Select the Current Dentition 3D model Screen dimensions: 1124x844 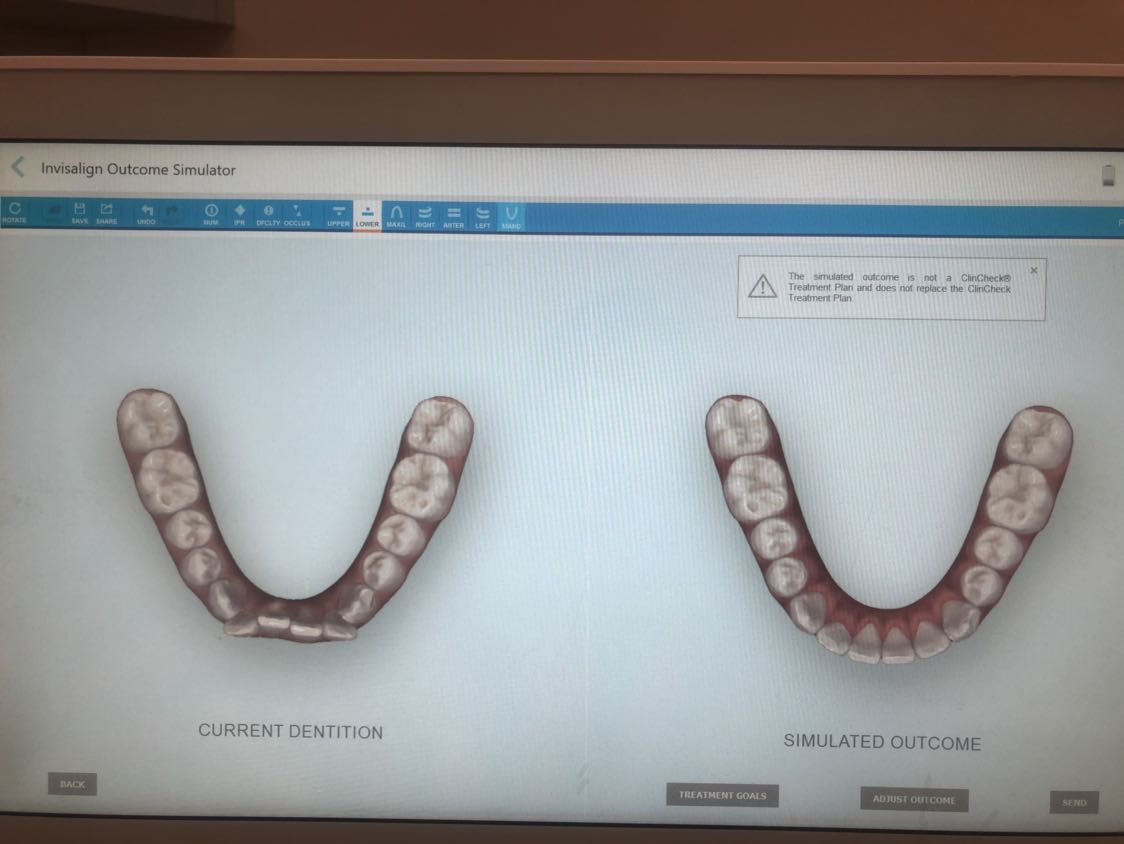[x=295, y=515]
